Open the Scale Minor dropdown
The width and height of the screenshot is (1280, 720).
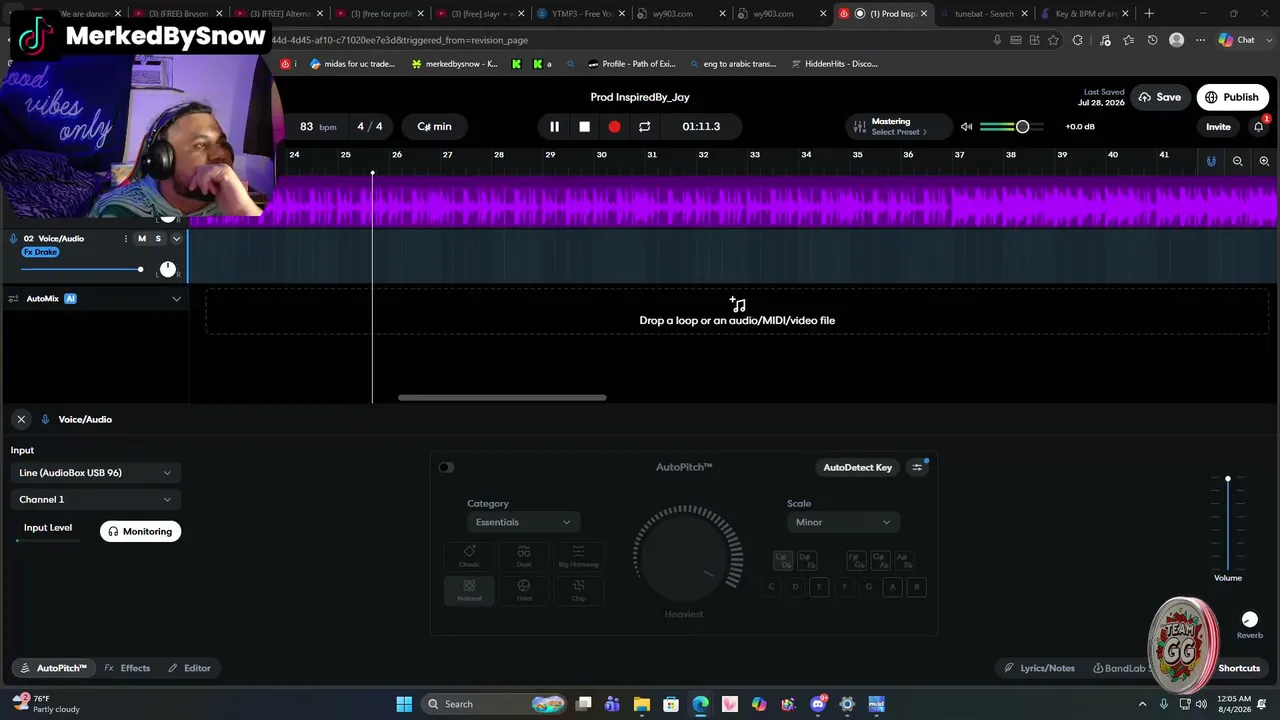click(x=842, y=522)
